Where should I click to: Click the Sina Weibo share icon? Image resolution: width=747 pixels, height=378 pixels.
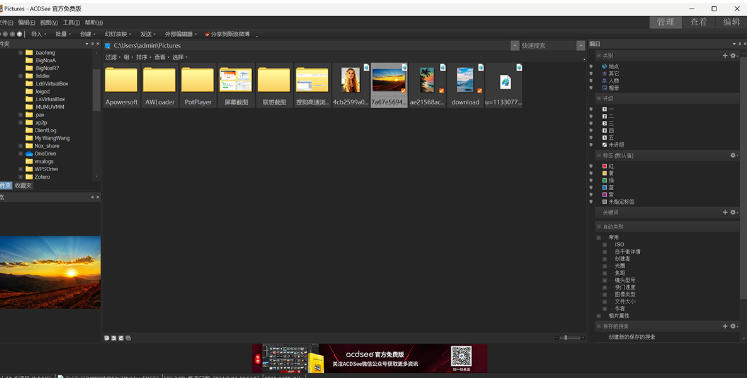click(207, 34)
